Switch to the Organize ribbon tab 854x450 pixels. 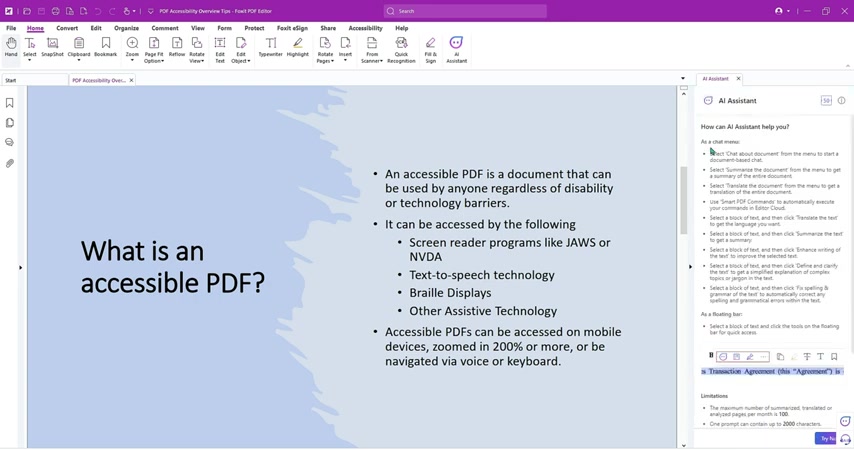tap(126, 28)
